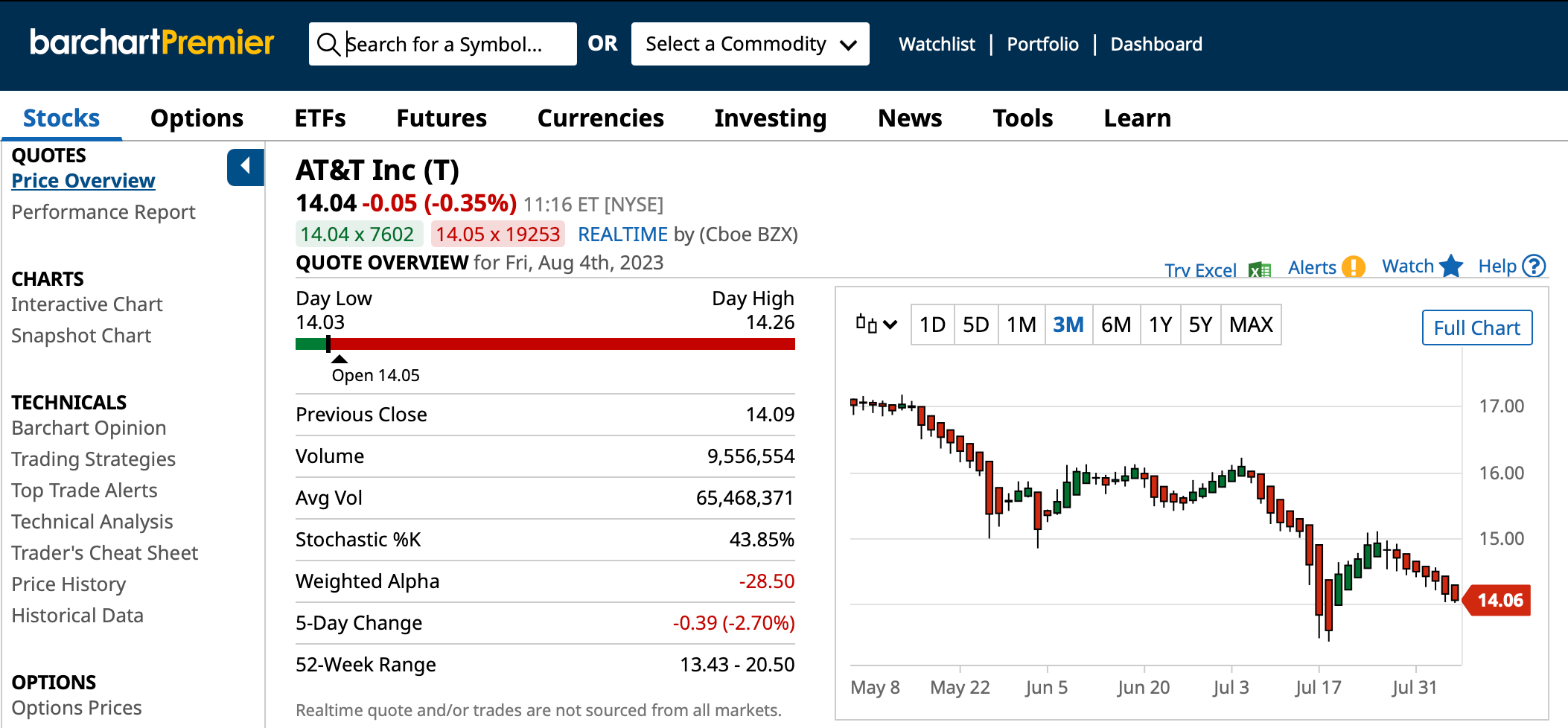Select the 1M chart period
1568x728 pixels.
tap(1021, 325)
